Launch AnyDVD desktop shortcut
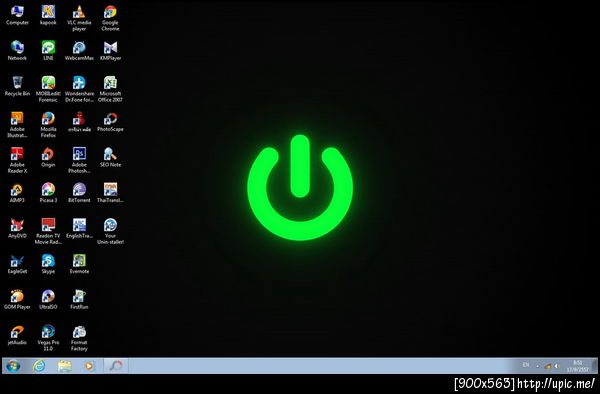 [x=17, y=229]
